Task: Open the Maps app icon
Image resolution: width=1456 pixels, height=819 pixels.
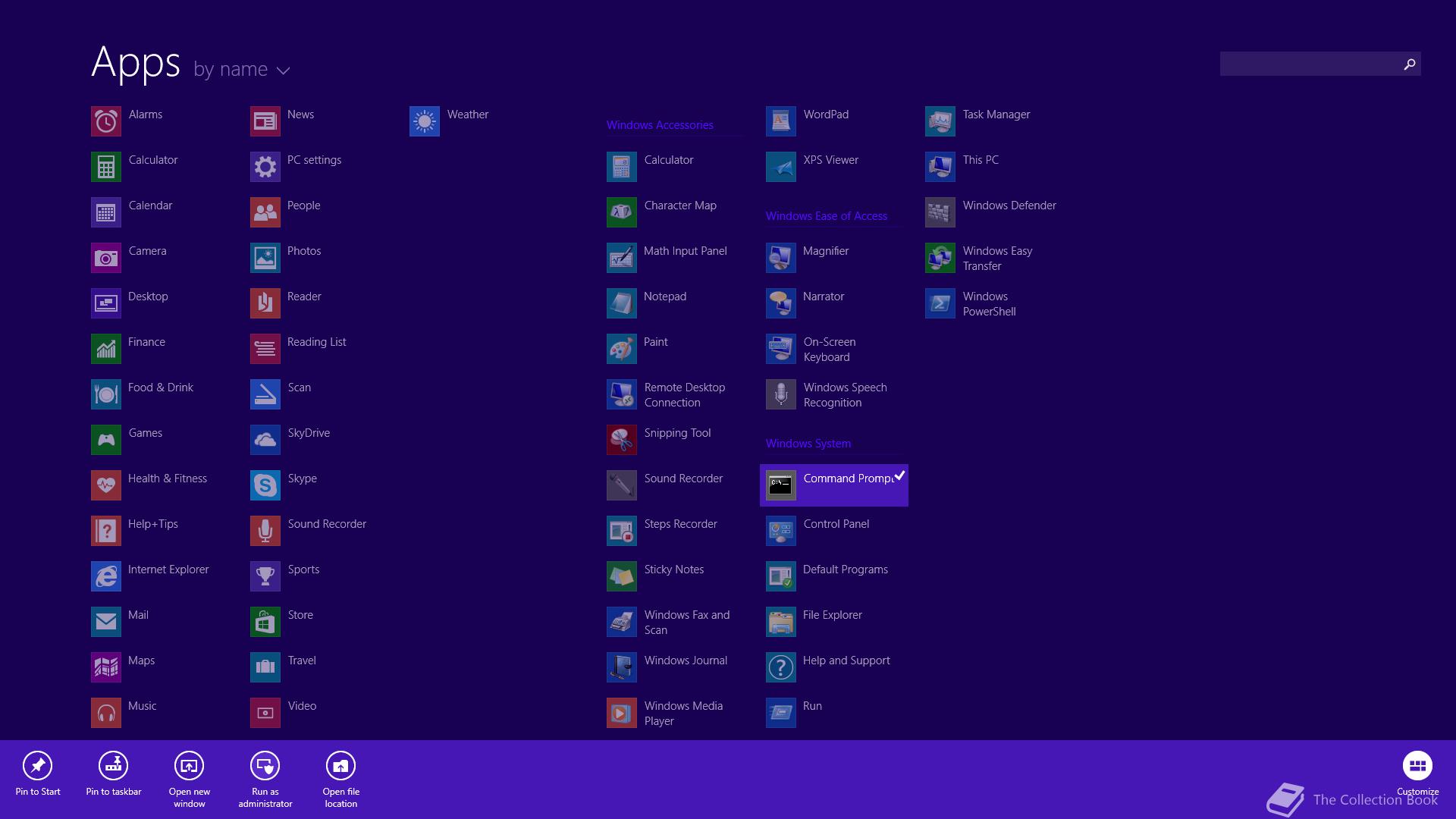Action: [106, 667]
